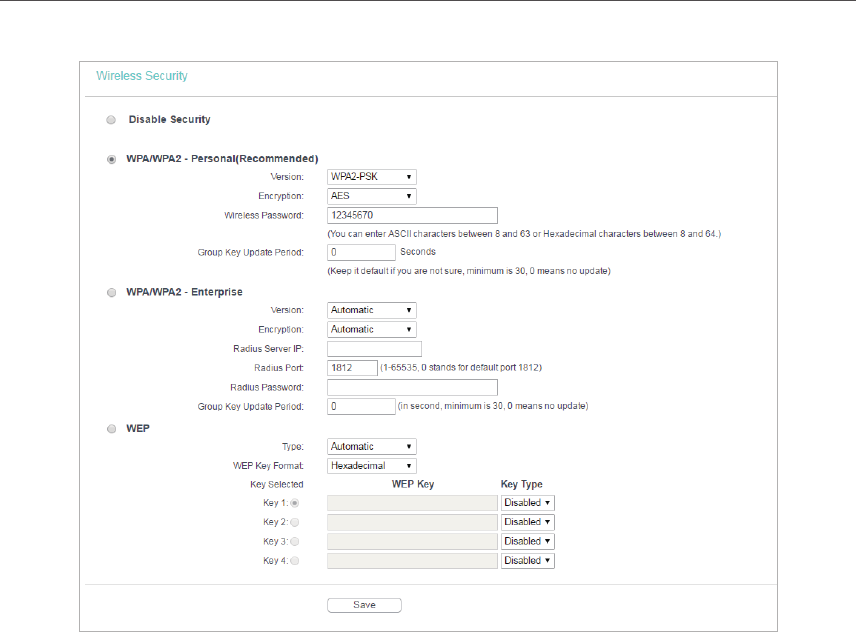
Task: Click the 'Keep it default' hint text
Action: pyautogui.click(x=469, y=271)
